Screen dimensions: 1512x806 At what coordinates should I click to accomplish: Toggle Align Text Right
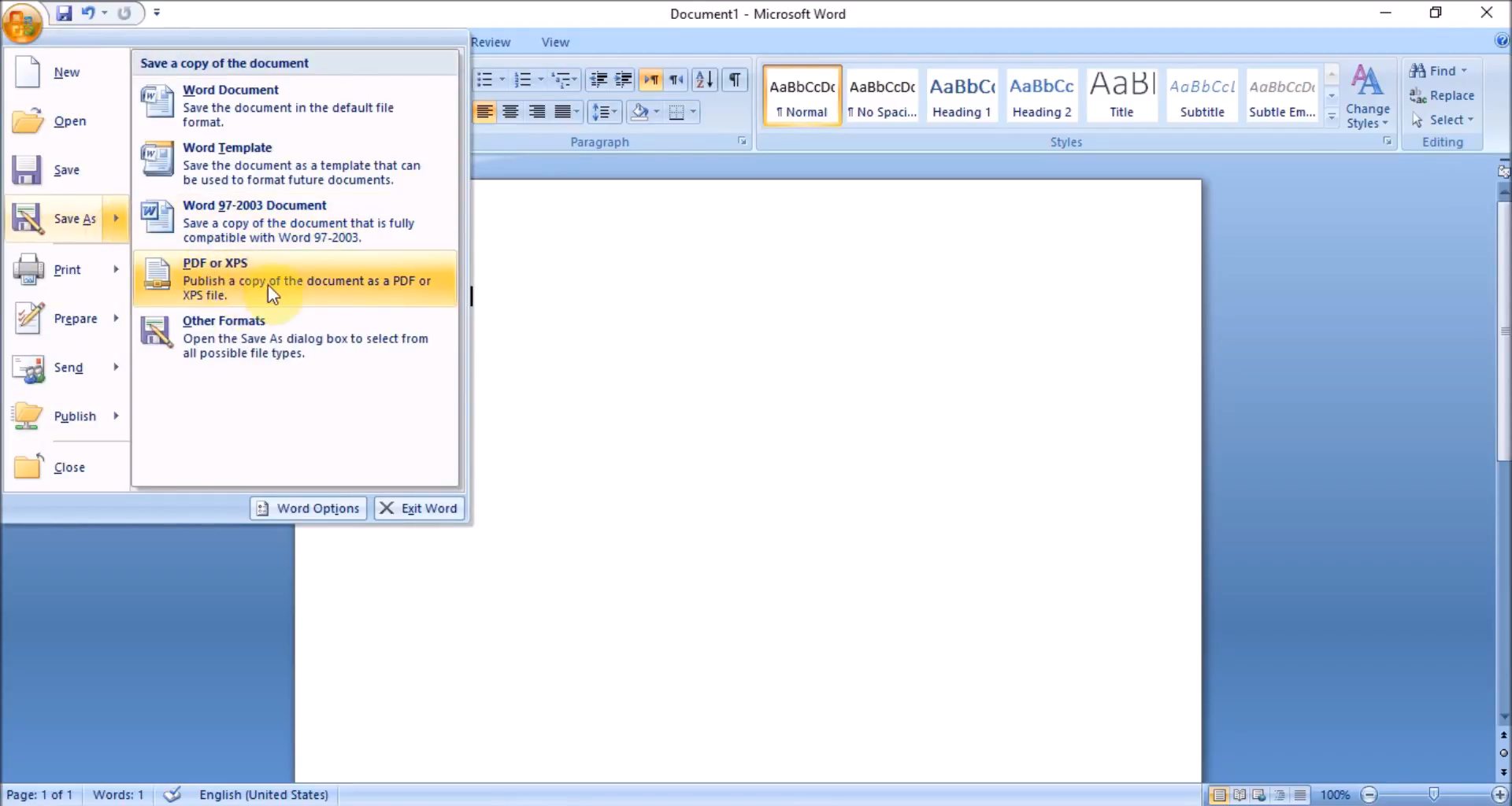(x=537, y=112)
